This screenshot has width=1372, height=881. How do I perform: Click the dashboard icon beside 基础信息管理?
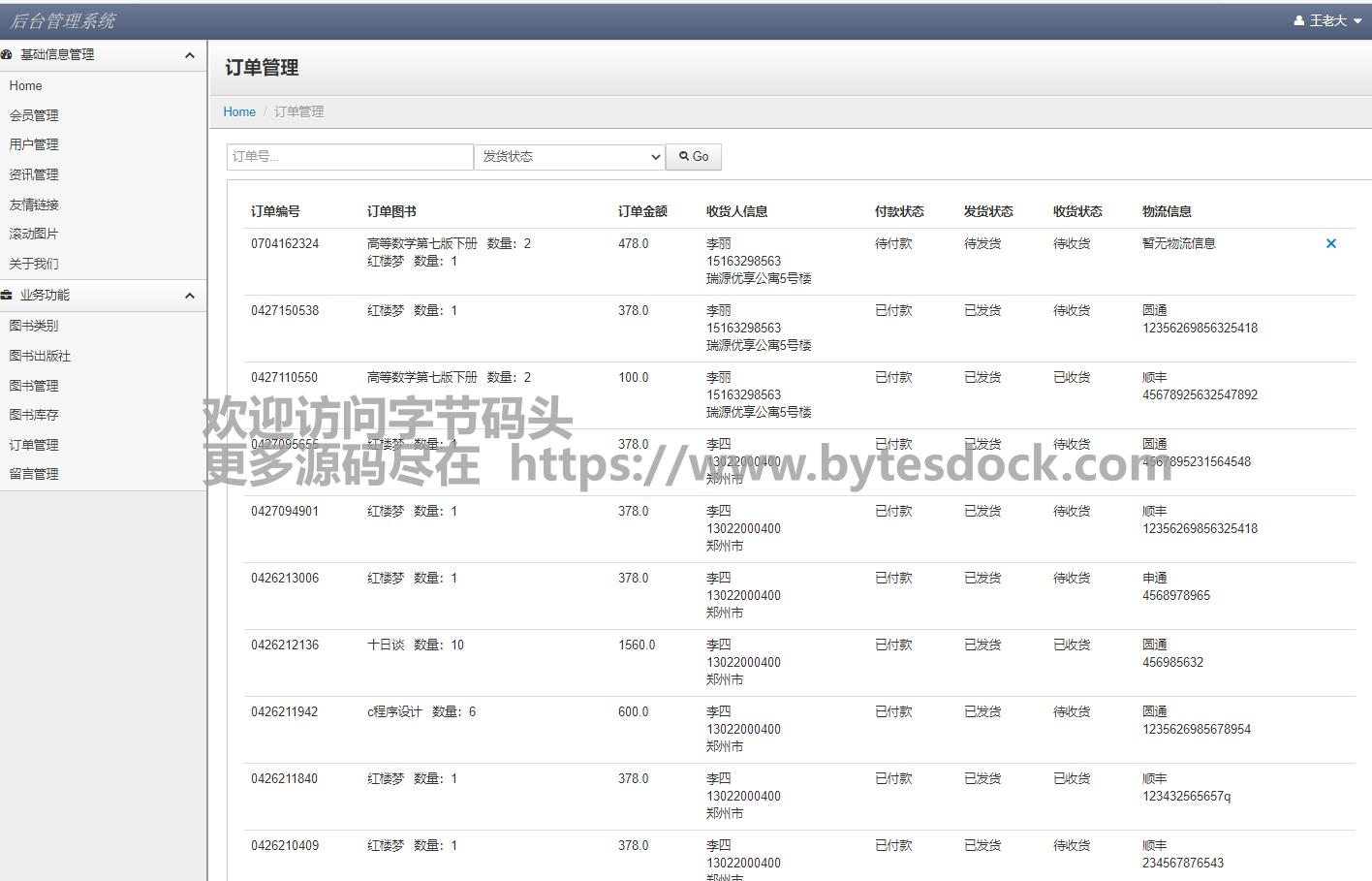(7, 55)
